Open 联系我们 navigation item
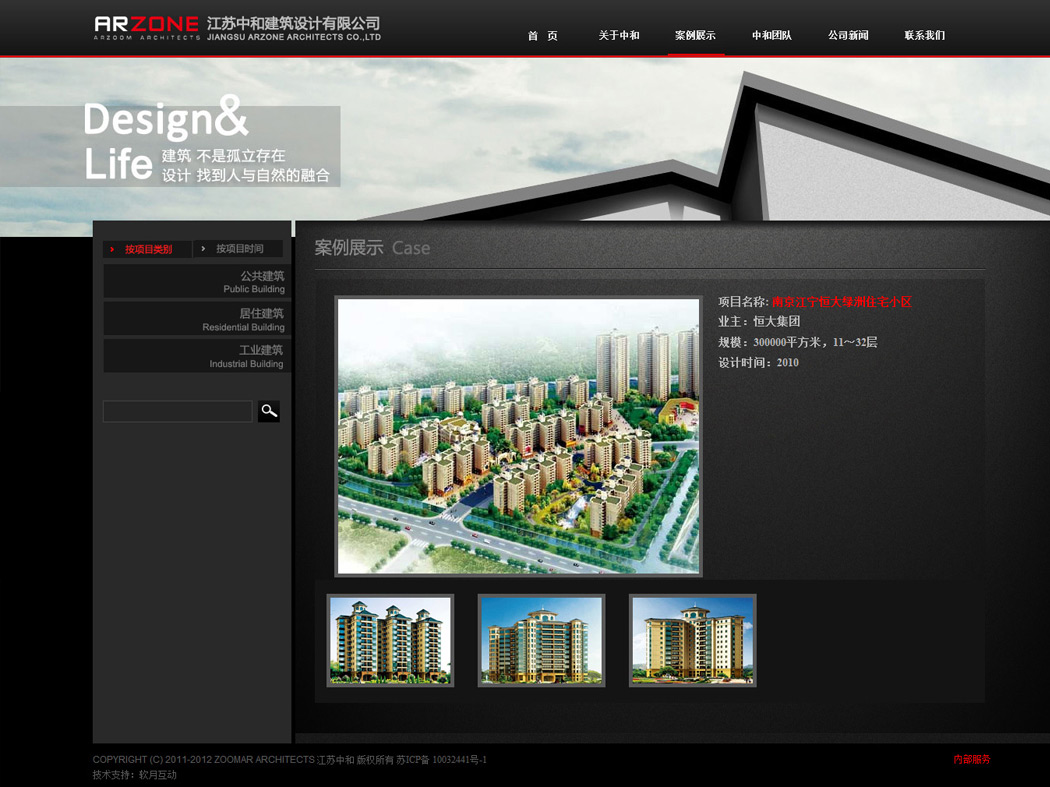 click(924, 36)
